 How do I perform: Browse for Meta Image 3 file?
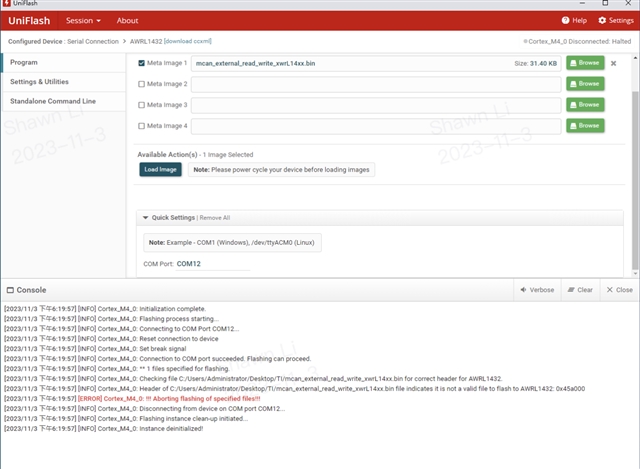click(x=585, y=104)
